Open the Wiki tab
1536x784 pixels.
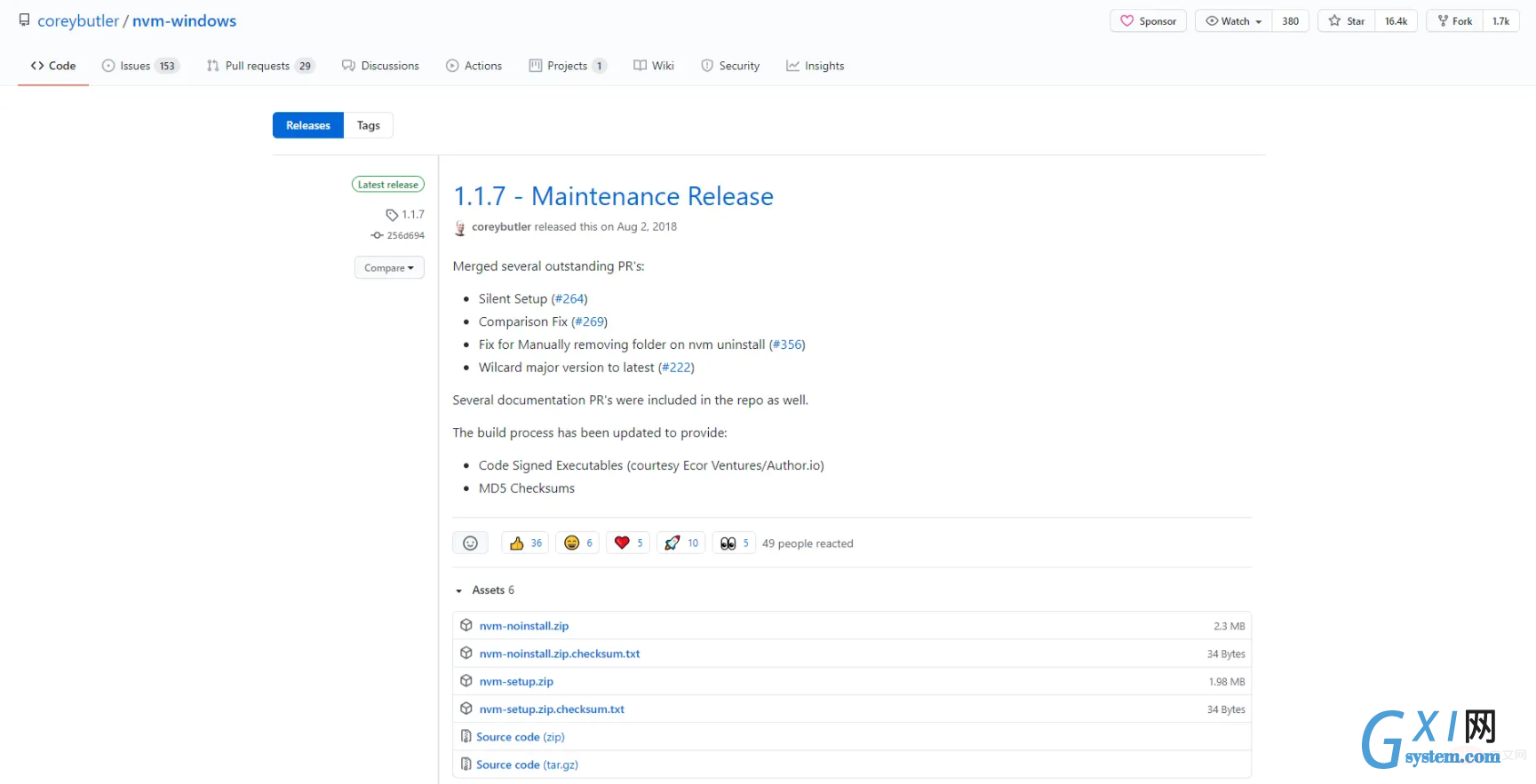click(x=654, y=66)
